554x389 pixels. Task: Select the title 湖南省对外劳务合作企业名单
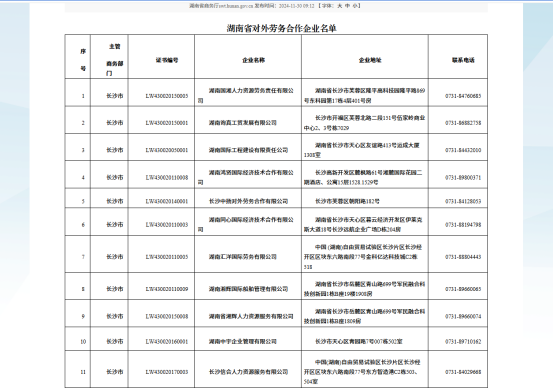pyautogui.click(x=281, y=28)
